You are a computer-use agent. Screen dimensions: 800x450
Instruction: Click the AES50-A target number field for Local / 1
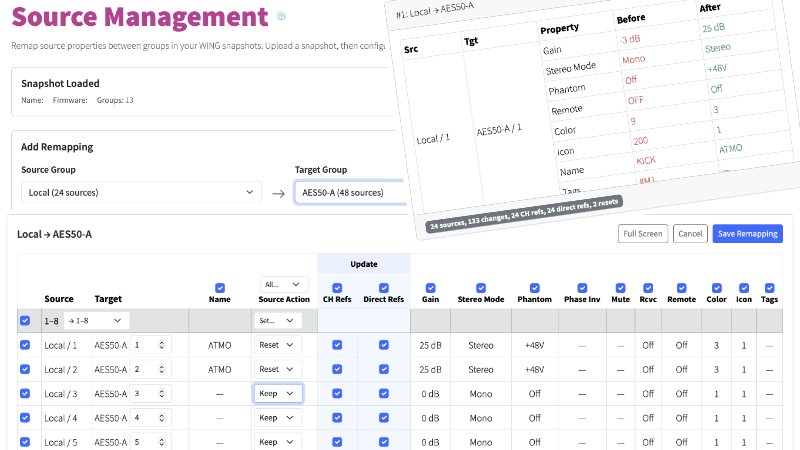click(x=151, y=345)
